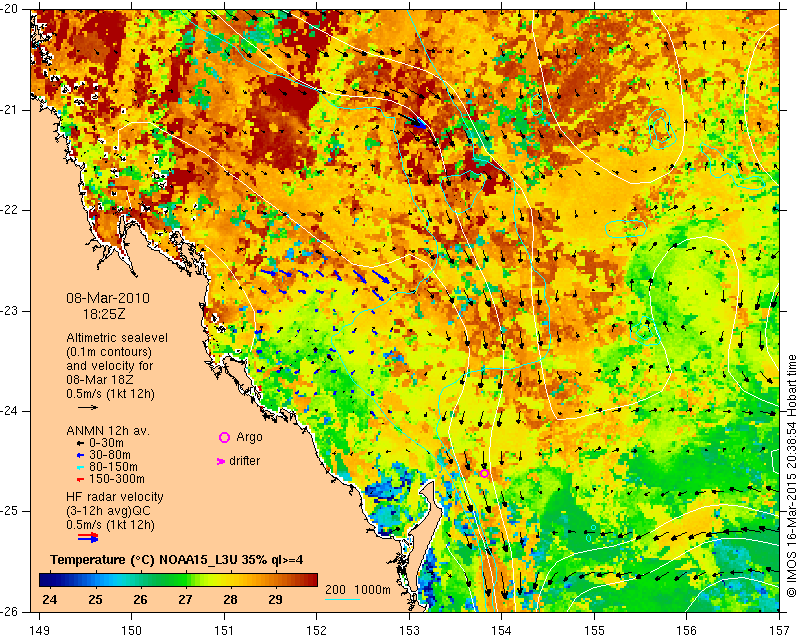Click the '80-150m' depth label
Screen dimensions: 800x640
pyautogui.click(x=113, y=467)
